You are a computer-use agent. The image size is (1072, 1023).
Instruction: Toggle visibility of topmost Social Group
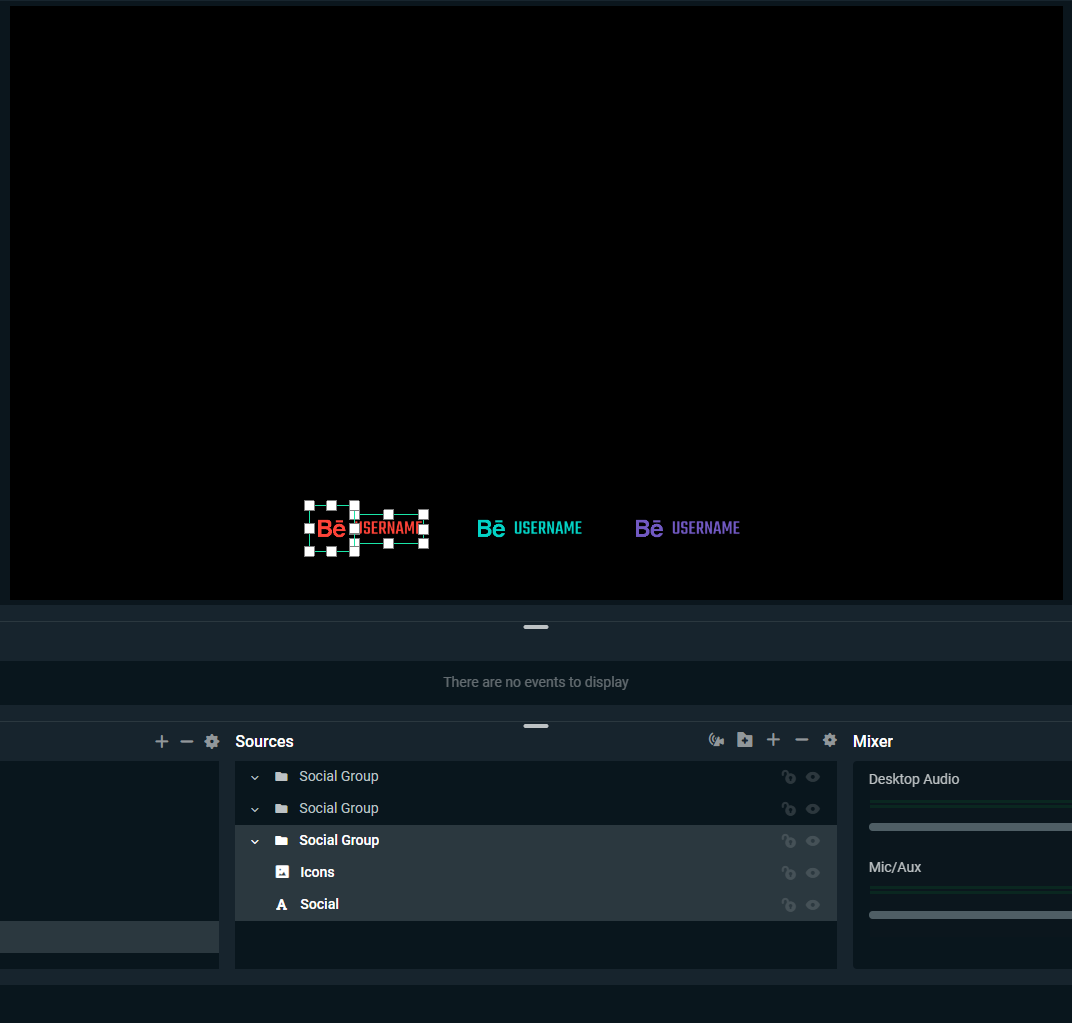[x=813, y=777]
